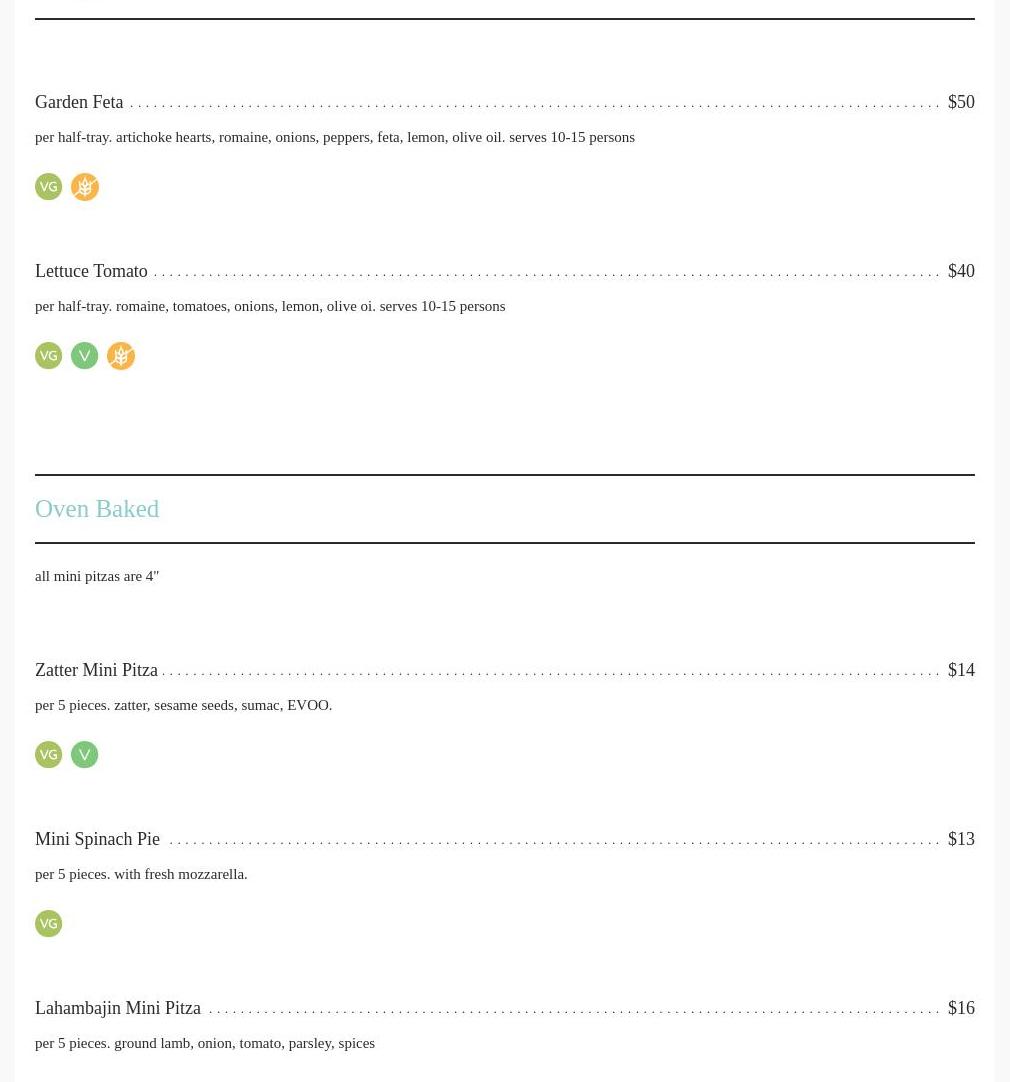Click the $50 price for Garden Feta
Viewport: 1010px width, 1082px height.
point(960,102)
